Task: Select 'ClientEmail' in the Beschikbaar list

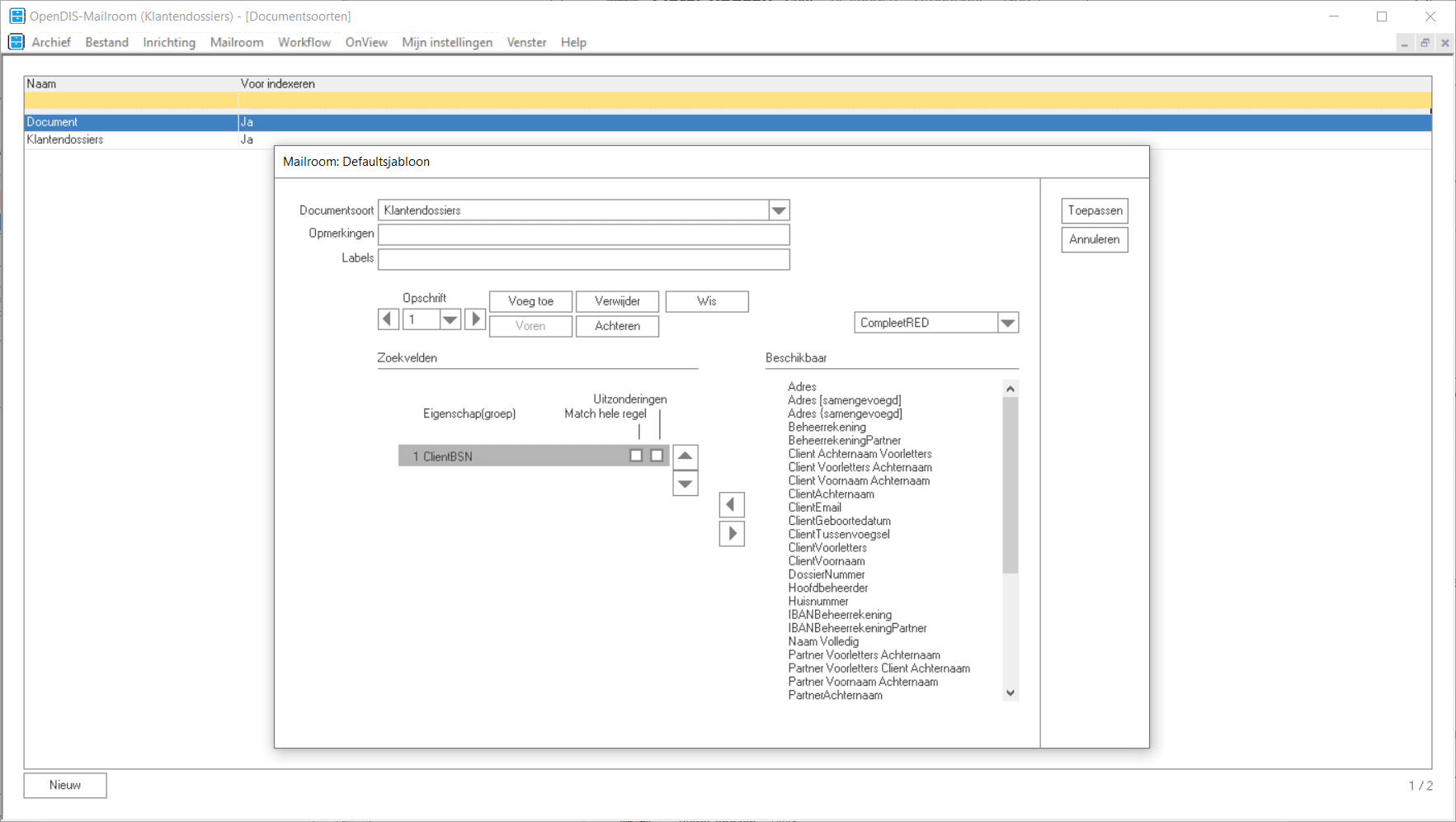Action: click(x=814, y=508)
